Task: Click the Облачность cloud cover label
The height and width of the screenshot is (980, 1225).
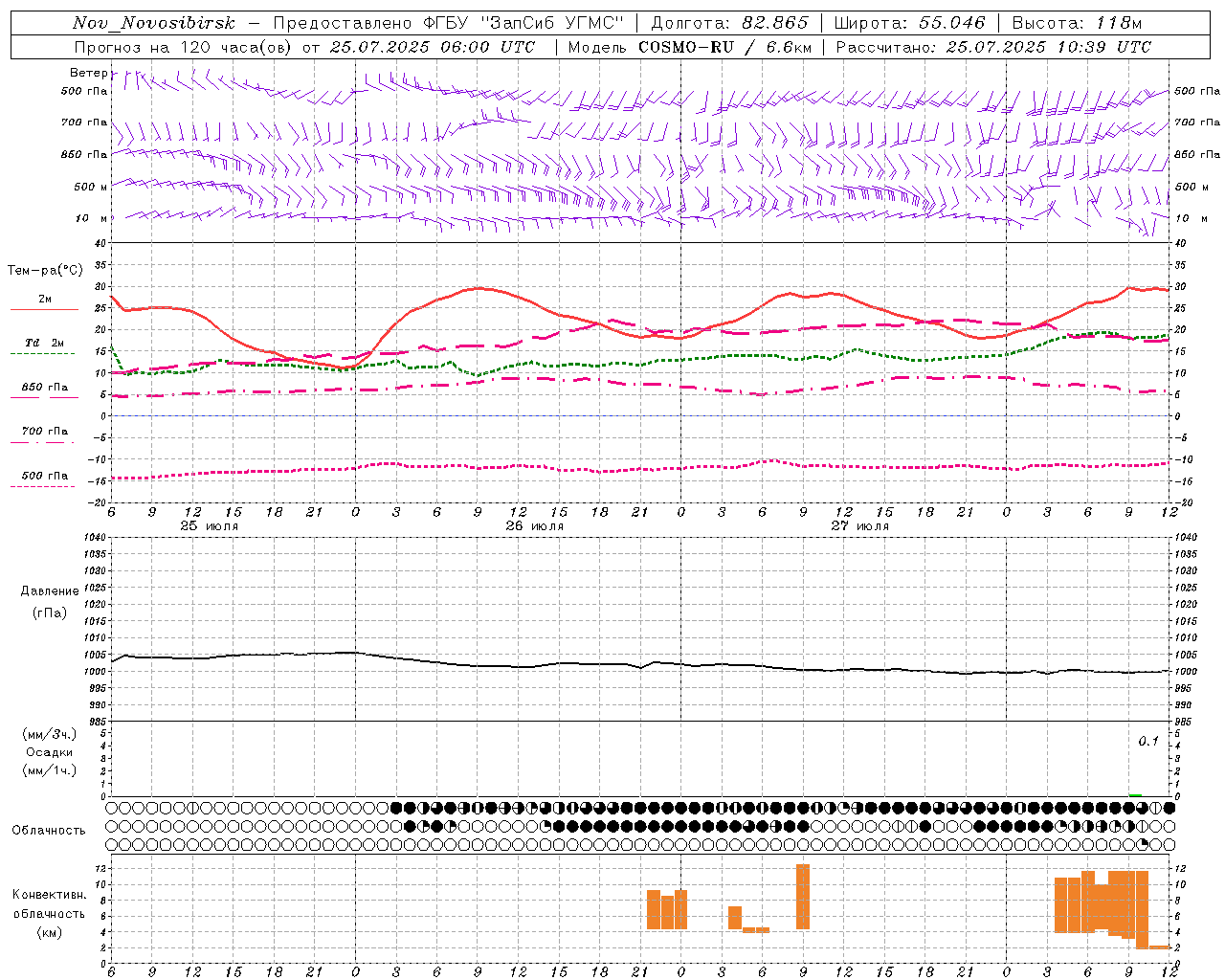Action: (49, 831)
